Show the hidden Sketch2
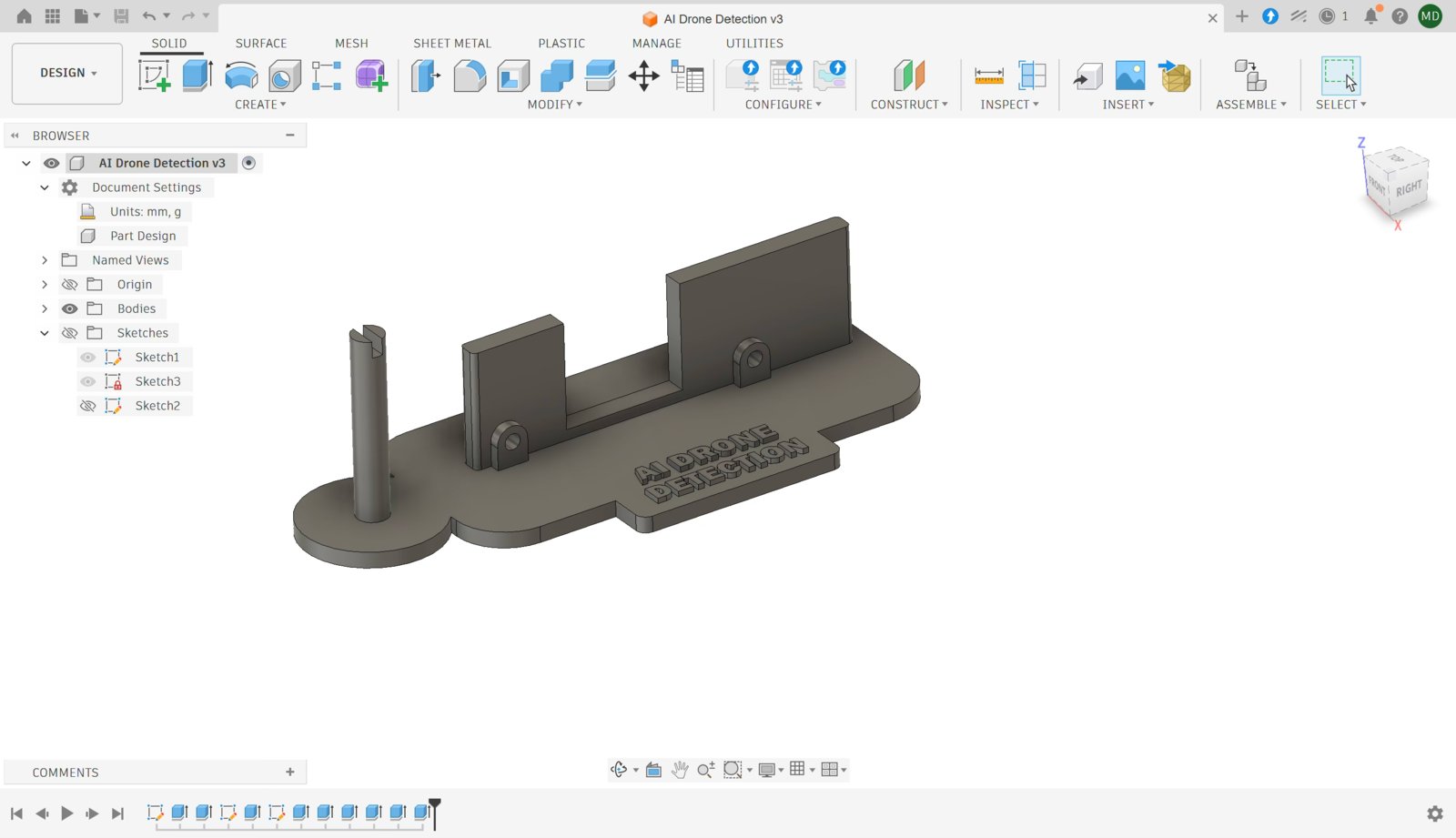 pos(87,406)
